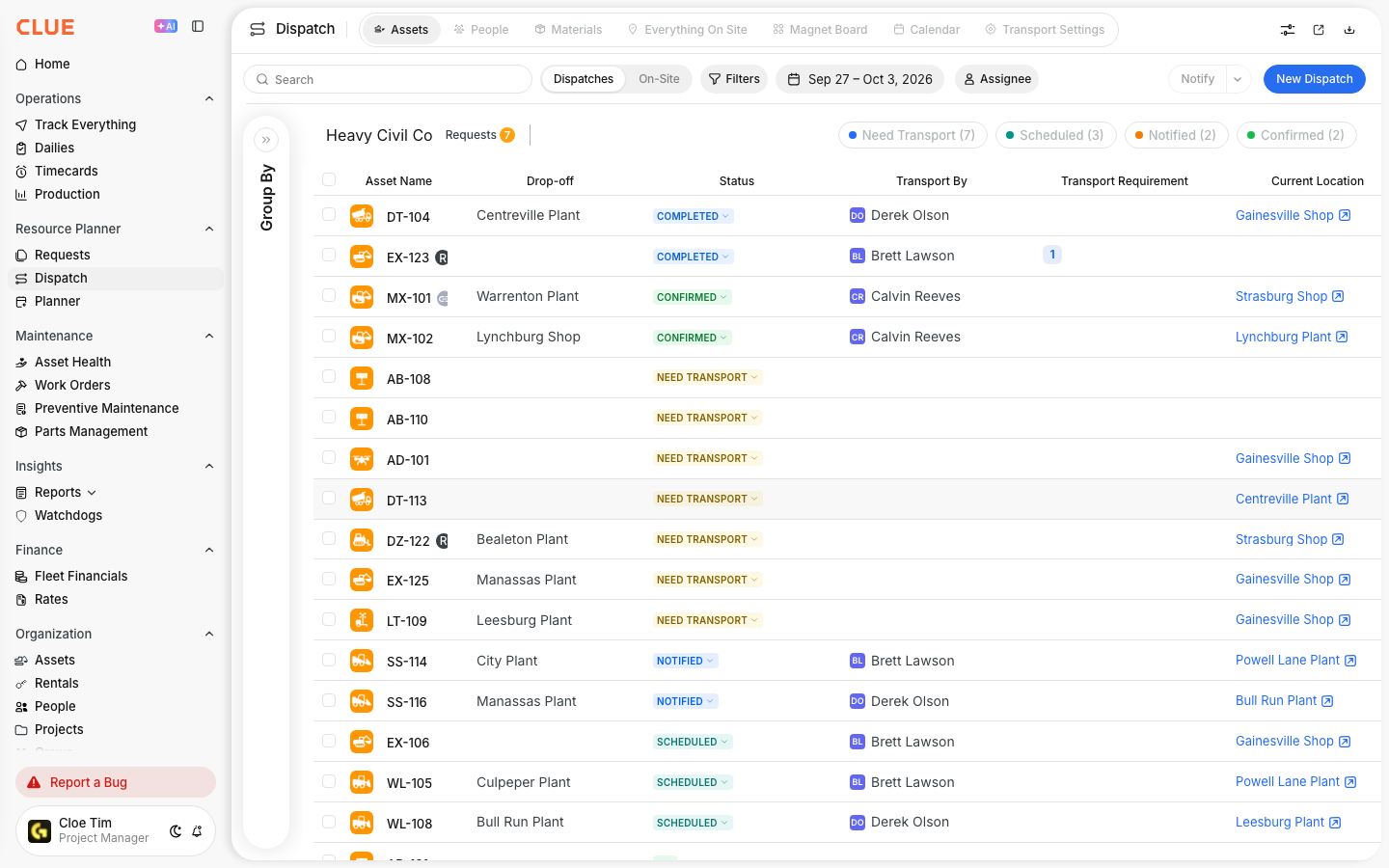Filter by Need Transport (7) chip

[912, 135]
